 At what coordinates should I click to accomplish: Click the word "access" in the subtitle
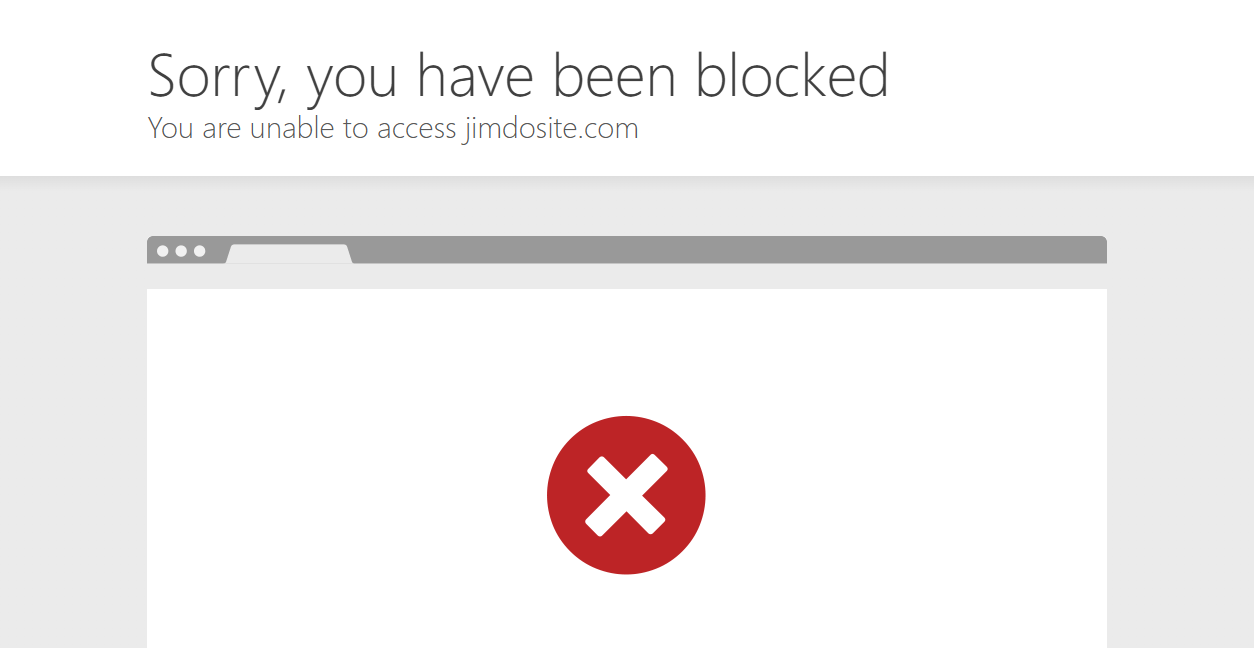pyautogui.click(x=417, y=130)
